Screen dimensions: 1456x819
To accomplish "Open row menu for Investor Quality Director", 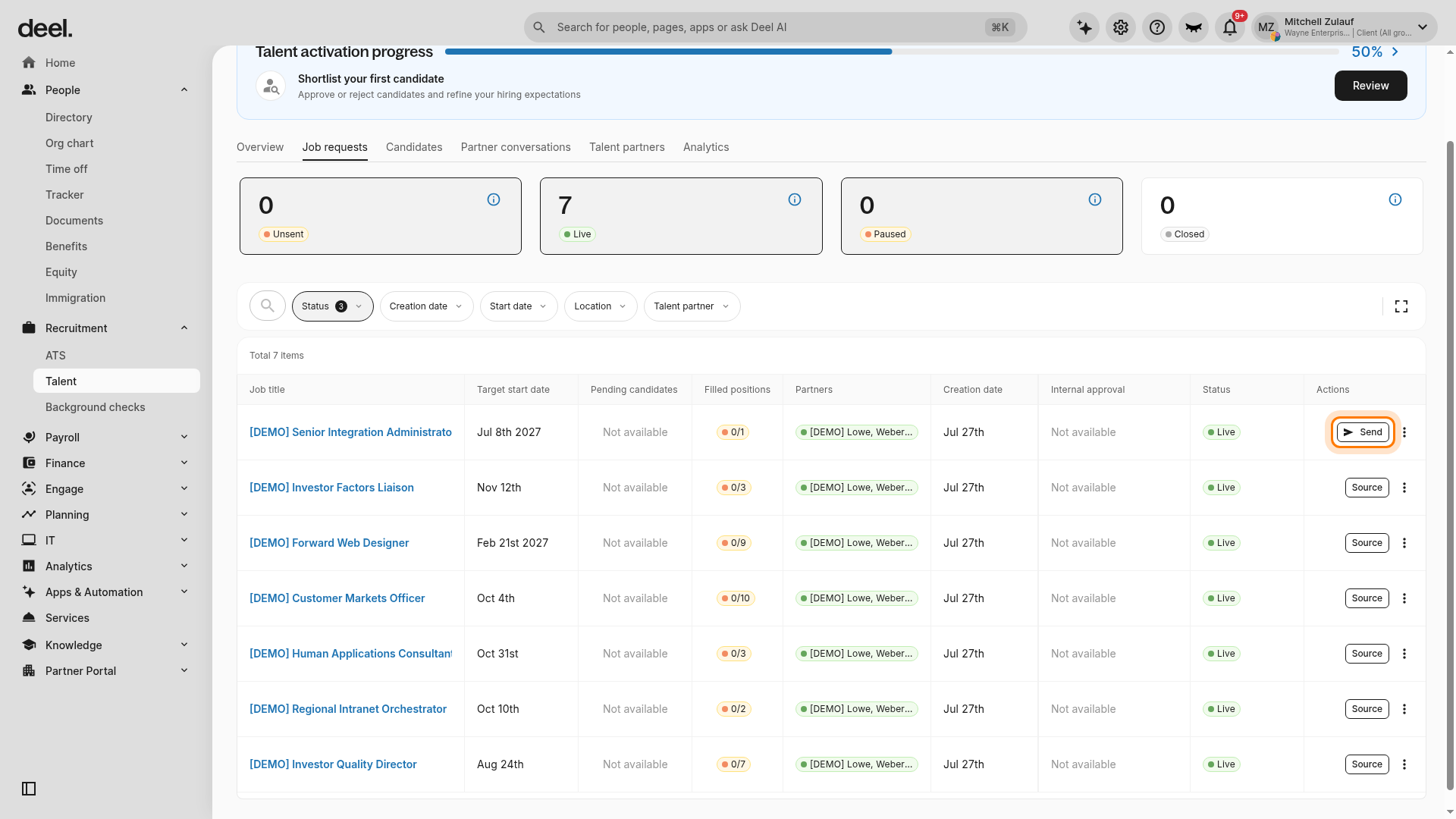I will coord(1404,764).
